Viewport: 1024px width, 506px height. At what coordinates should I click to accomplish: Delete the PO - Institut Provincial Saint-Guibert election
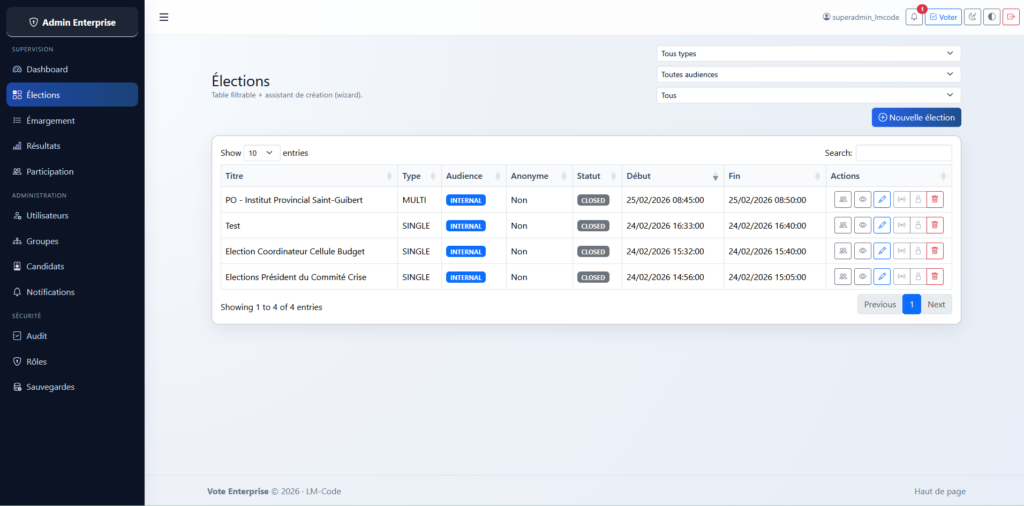[934, 199]
